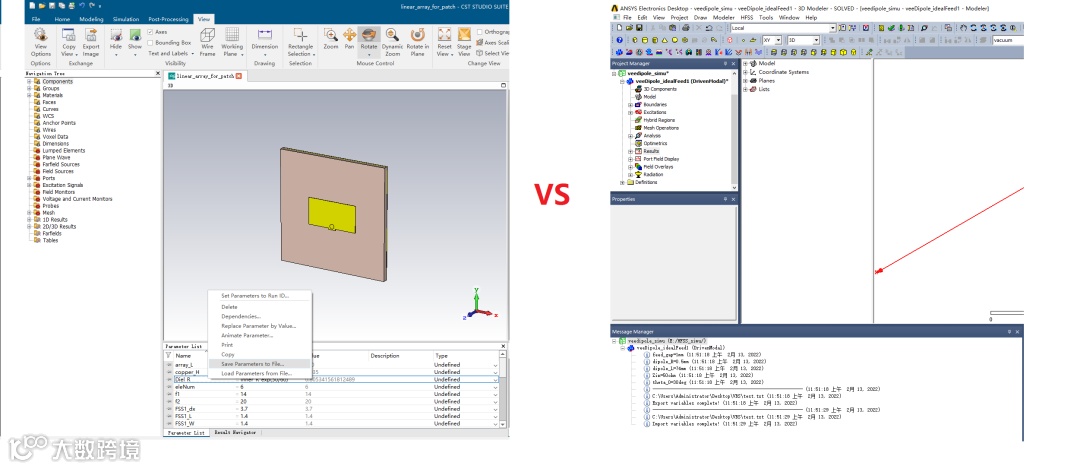Click the undo icon in CST title bar

[x=83, y=6]
